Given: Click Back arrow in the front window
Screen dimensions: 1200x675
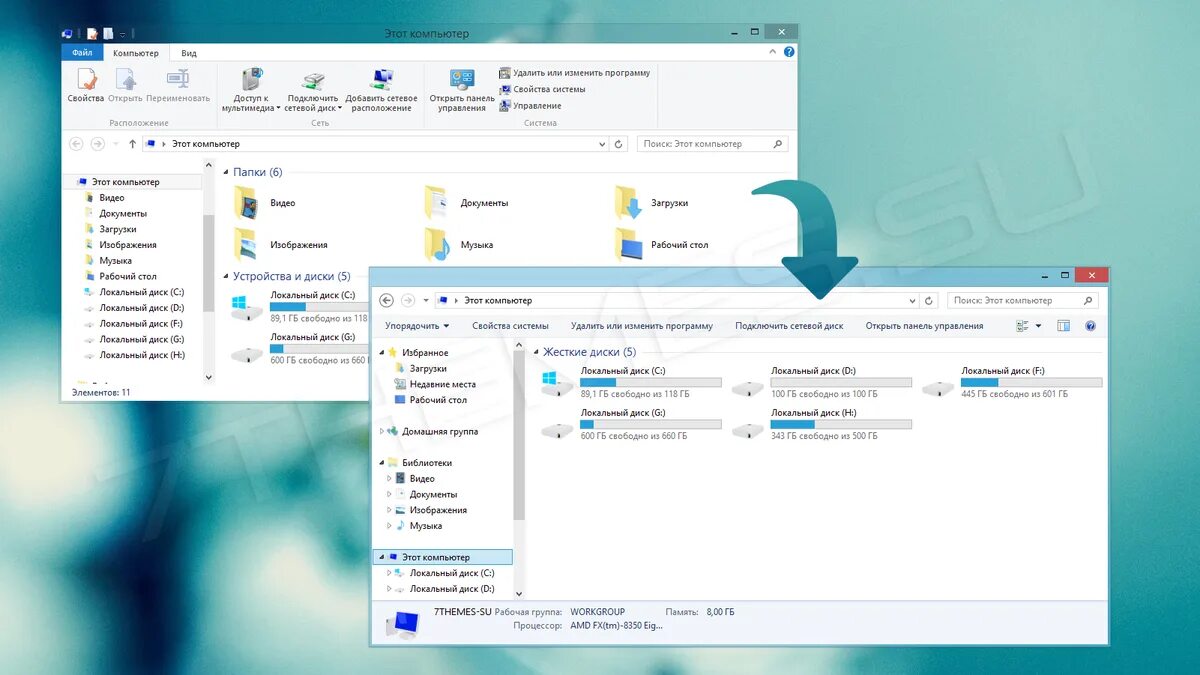Looking at the screenshot, I should coord(386,300).
